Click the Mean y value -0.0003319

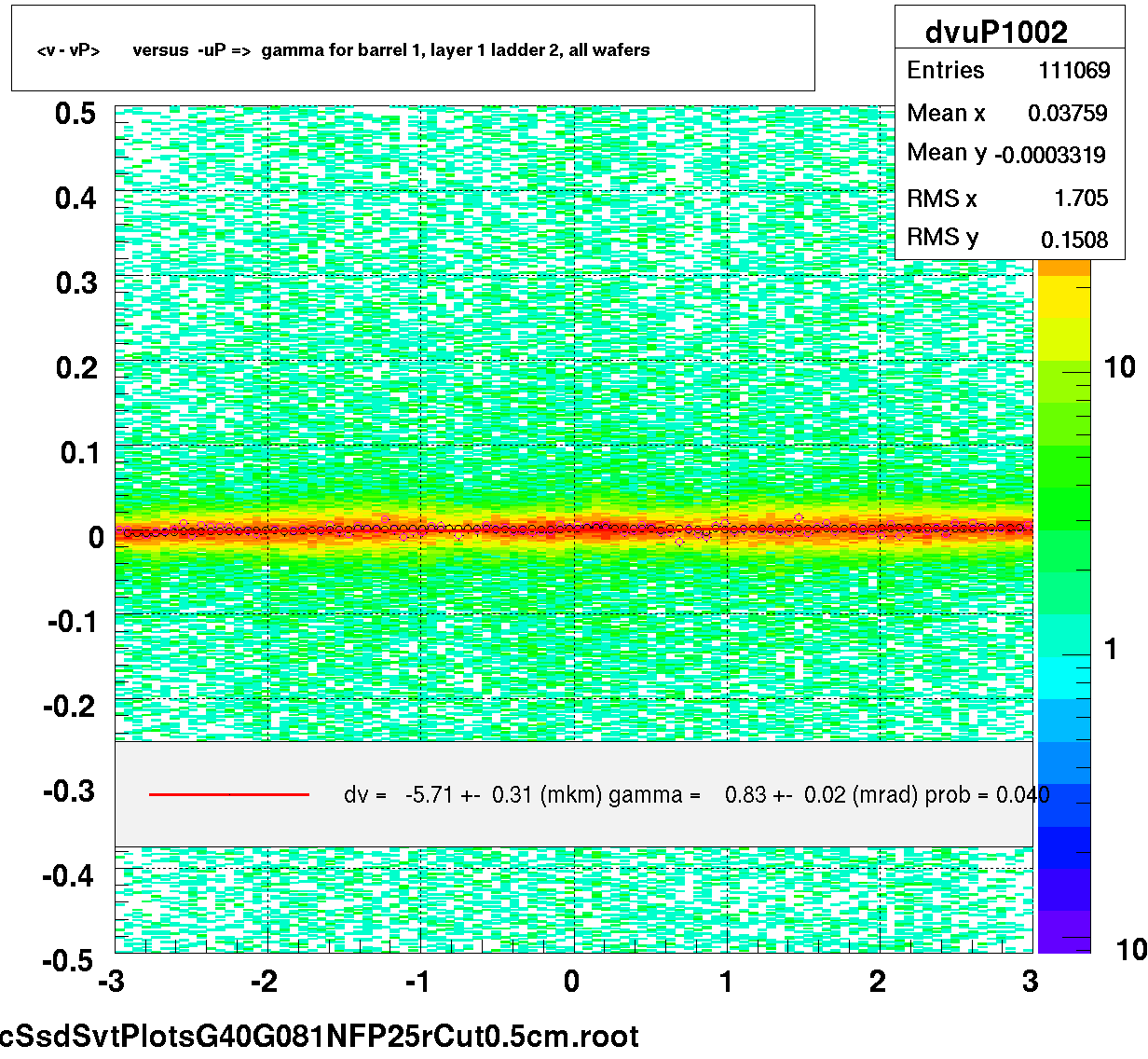[x=1051, y=155]
